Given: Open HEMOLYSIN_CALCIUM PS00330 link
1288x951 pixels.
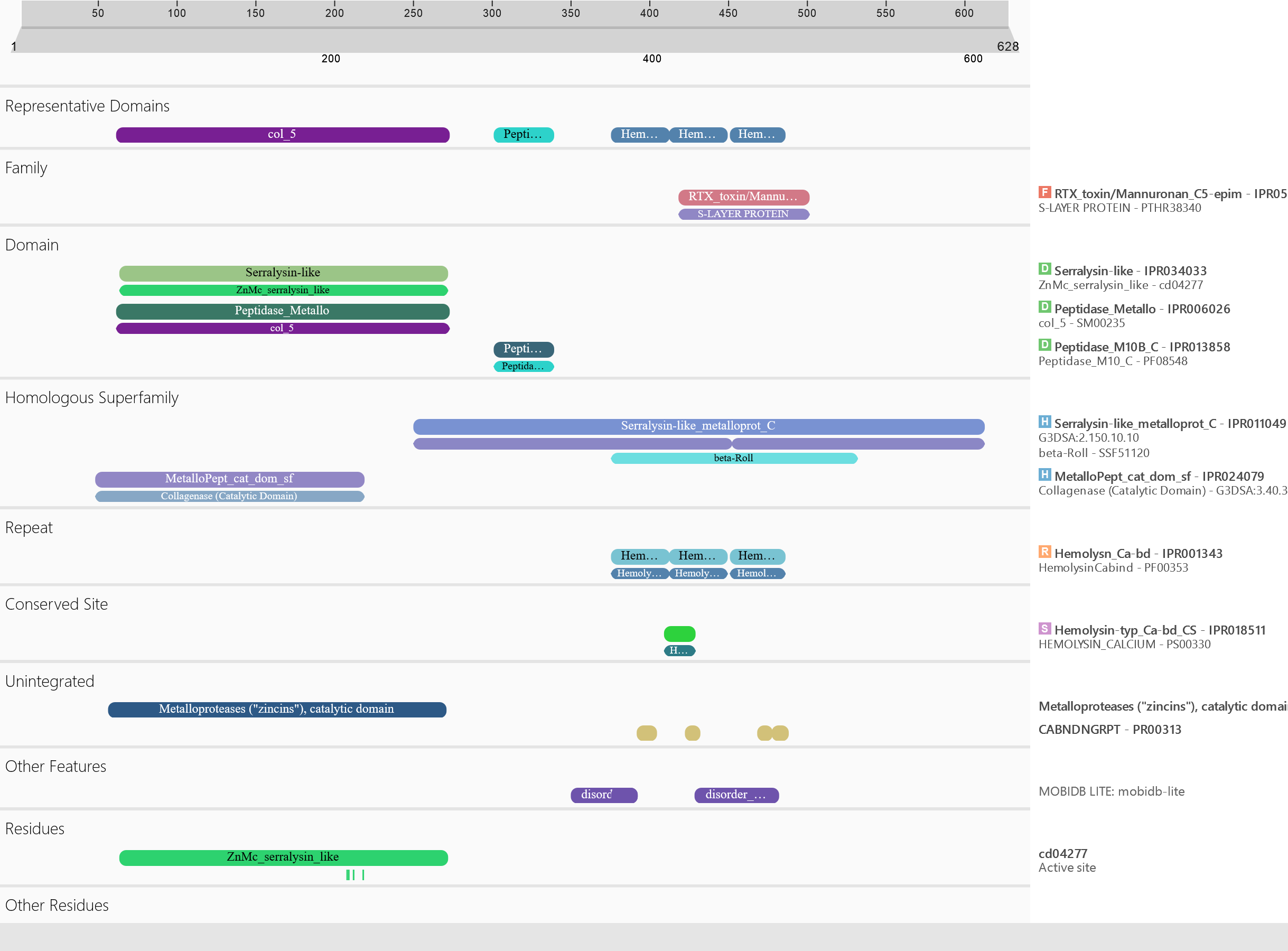Looking at the screenshot, I should coord(1124,645).
